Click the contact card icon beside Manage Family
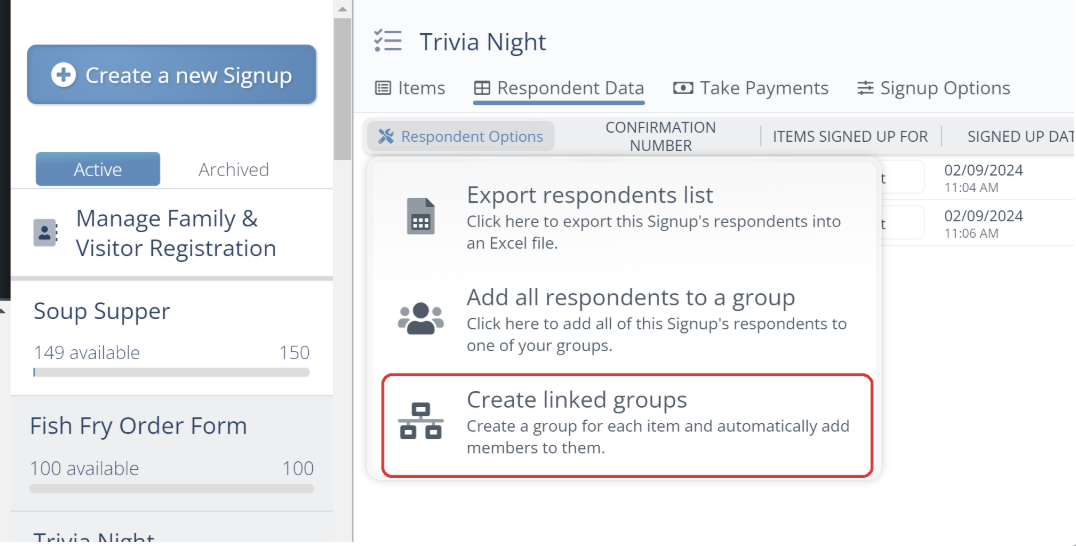Image resolution: width=1076 pixels, height=546 pixels. pyautogui.click(x=45, y=233)
